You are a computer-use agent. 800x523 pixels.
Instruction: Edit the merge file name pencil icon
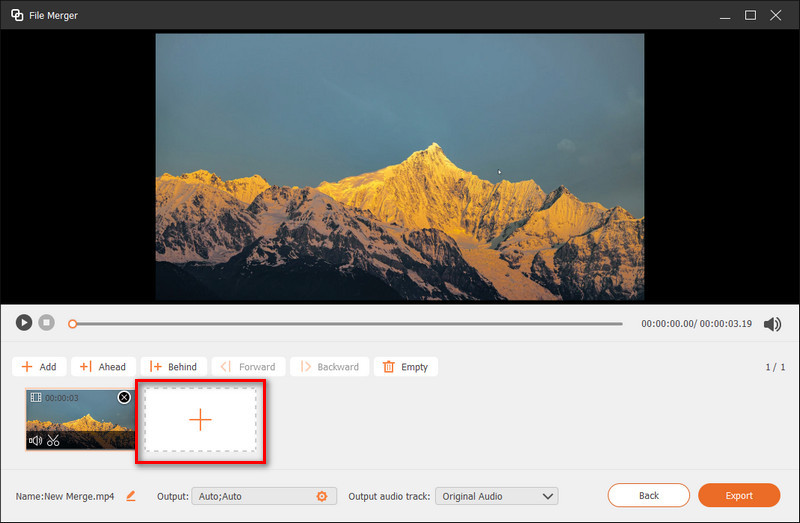tap(131, 496)
